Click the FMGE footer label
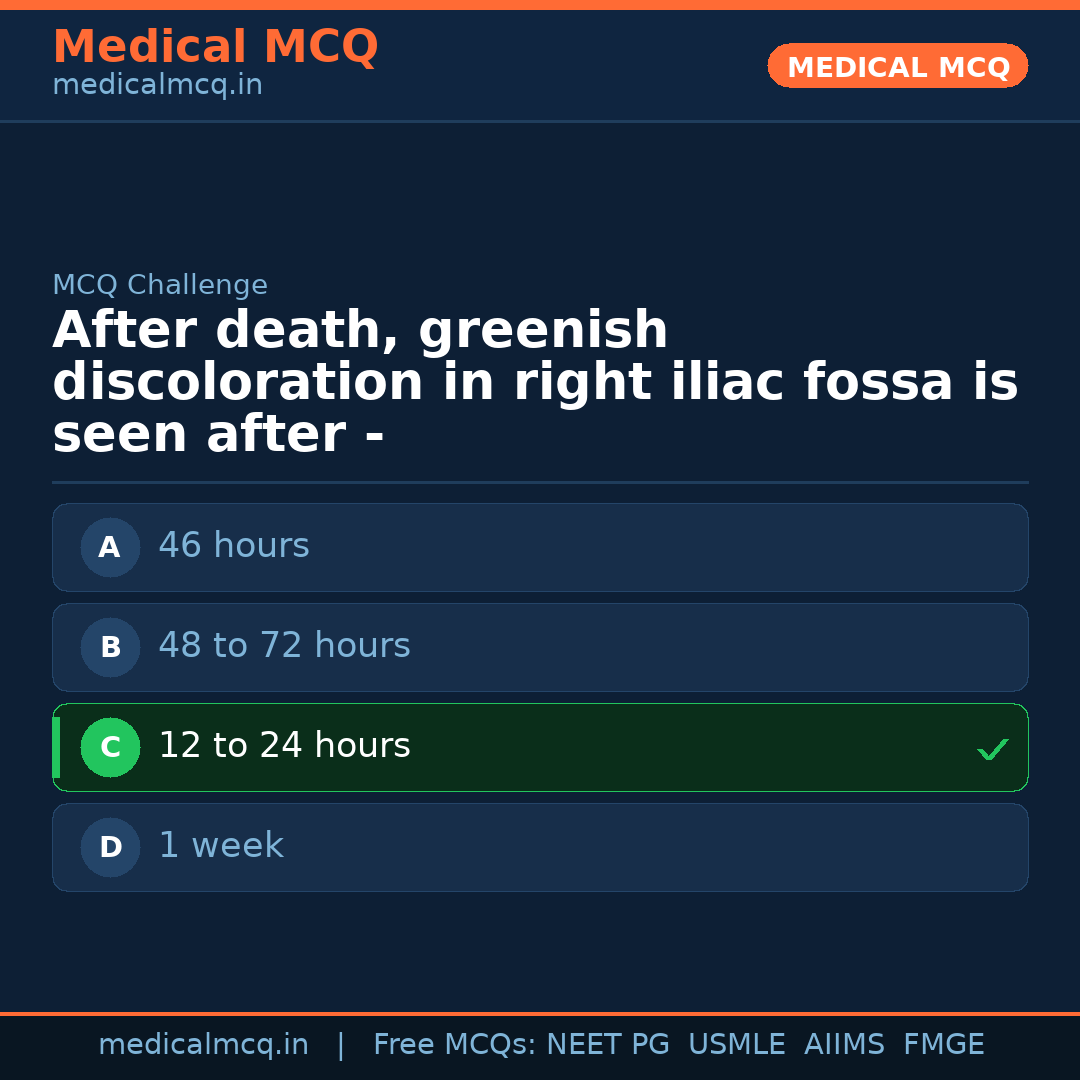The height and width of the screenshot is (1080, 1080). point(943,1045)
